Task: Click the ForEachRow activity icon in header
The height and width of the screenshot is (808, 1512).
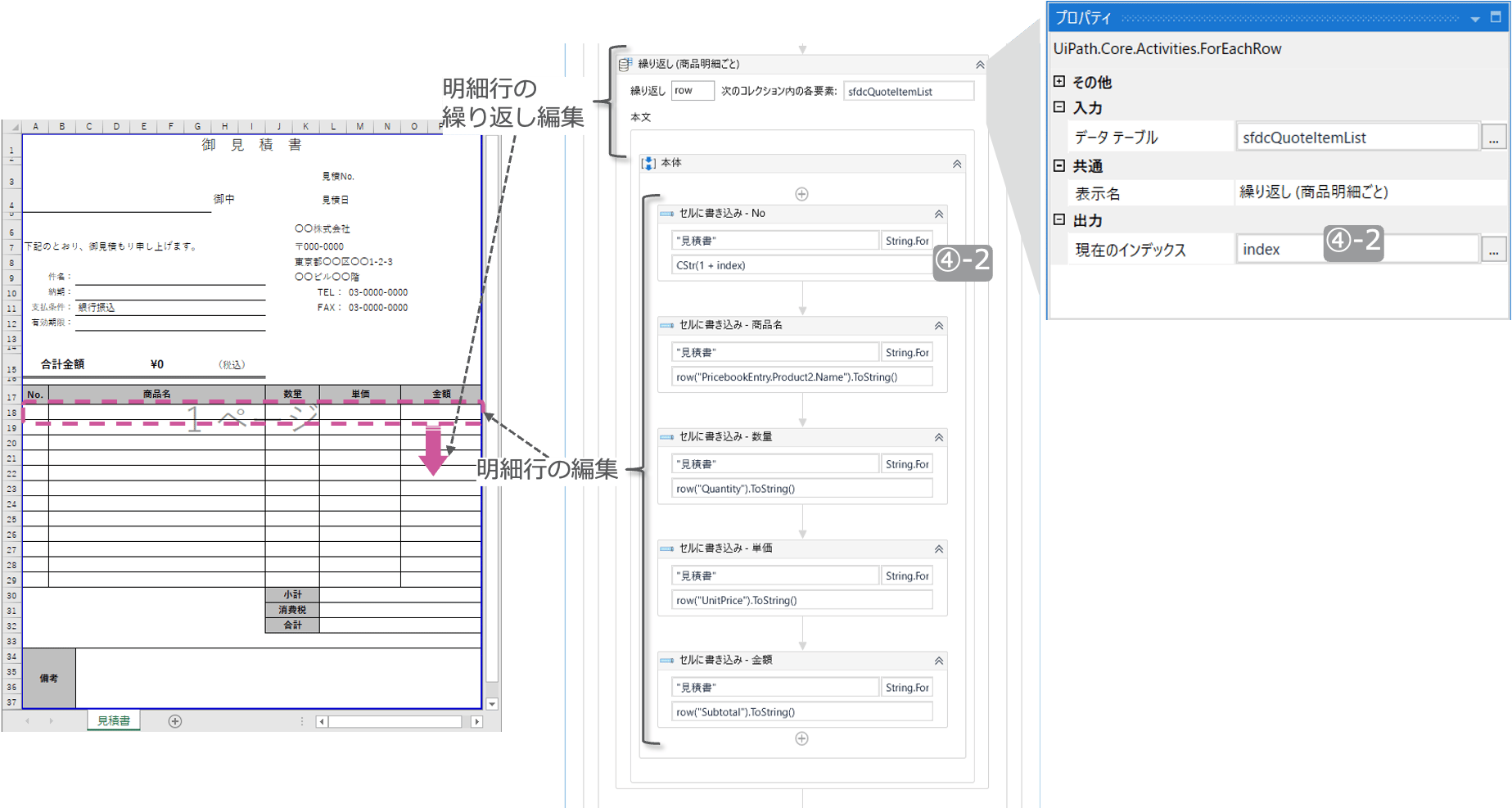Action: click(x=626, y=64)
